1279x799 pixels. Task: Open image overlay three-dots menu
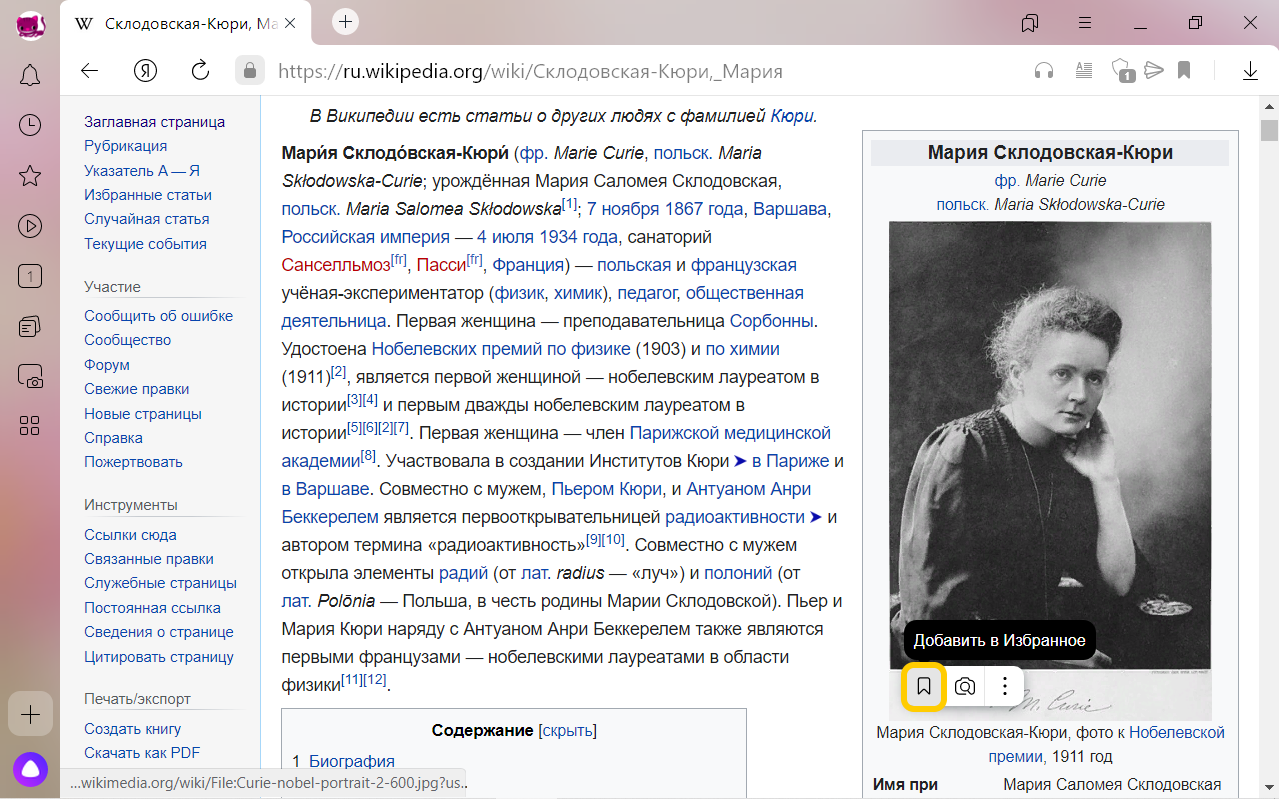[1005, 686]
